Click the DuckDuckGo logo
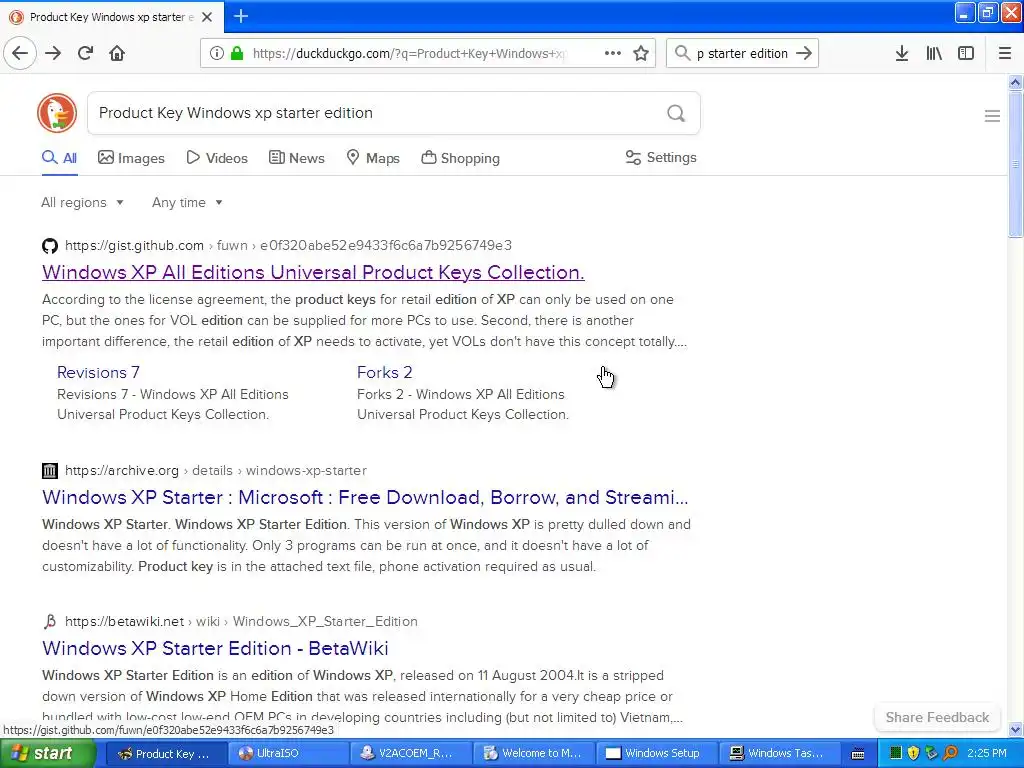This screenshot has width=1024, height=768. coord(57,113)
